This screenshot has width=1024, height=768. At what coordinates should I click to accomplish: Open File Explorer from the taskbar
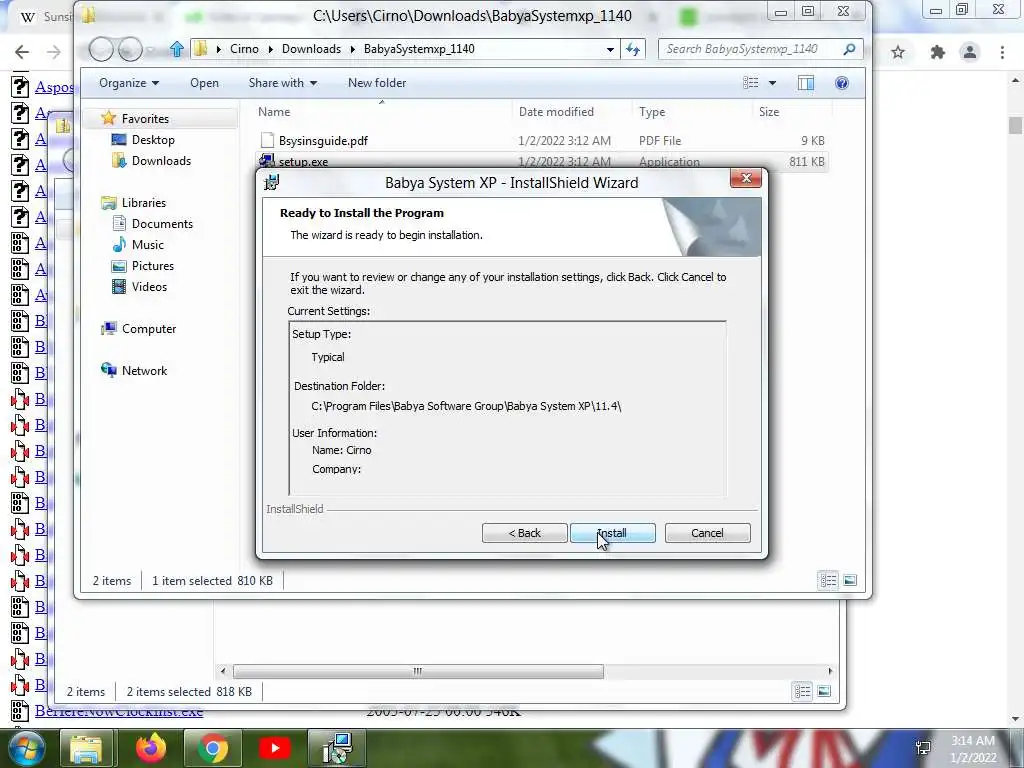point(86,748)
